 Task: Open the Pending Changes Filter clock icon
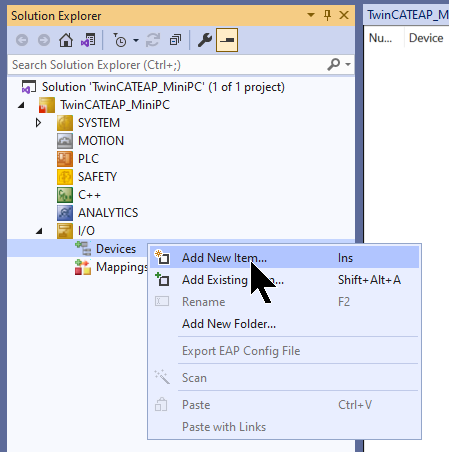coord(119,40)
